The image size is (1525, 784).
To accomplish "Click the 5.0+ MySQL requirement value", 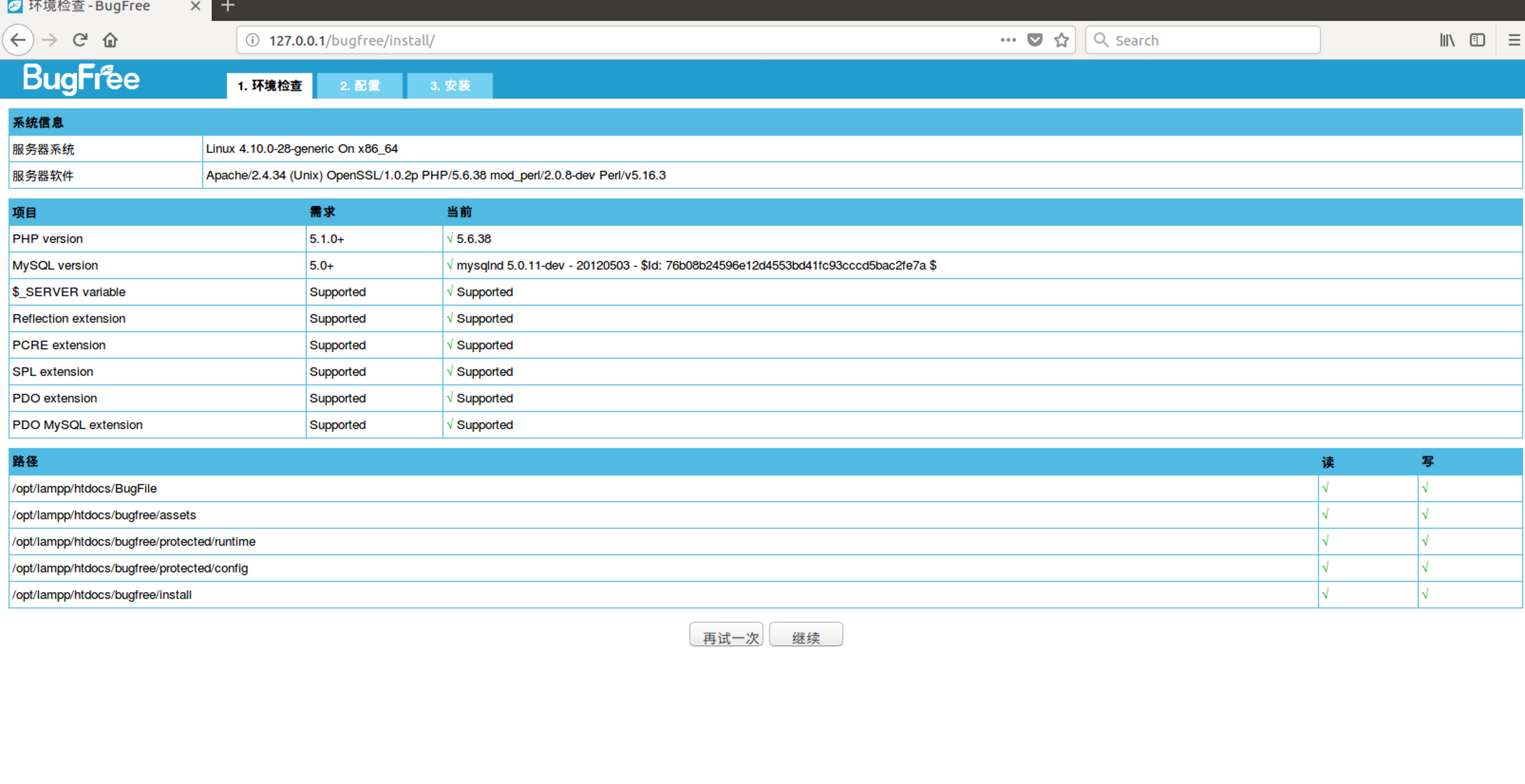I will (321, 266).
